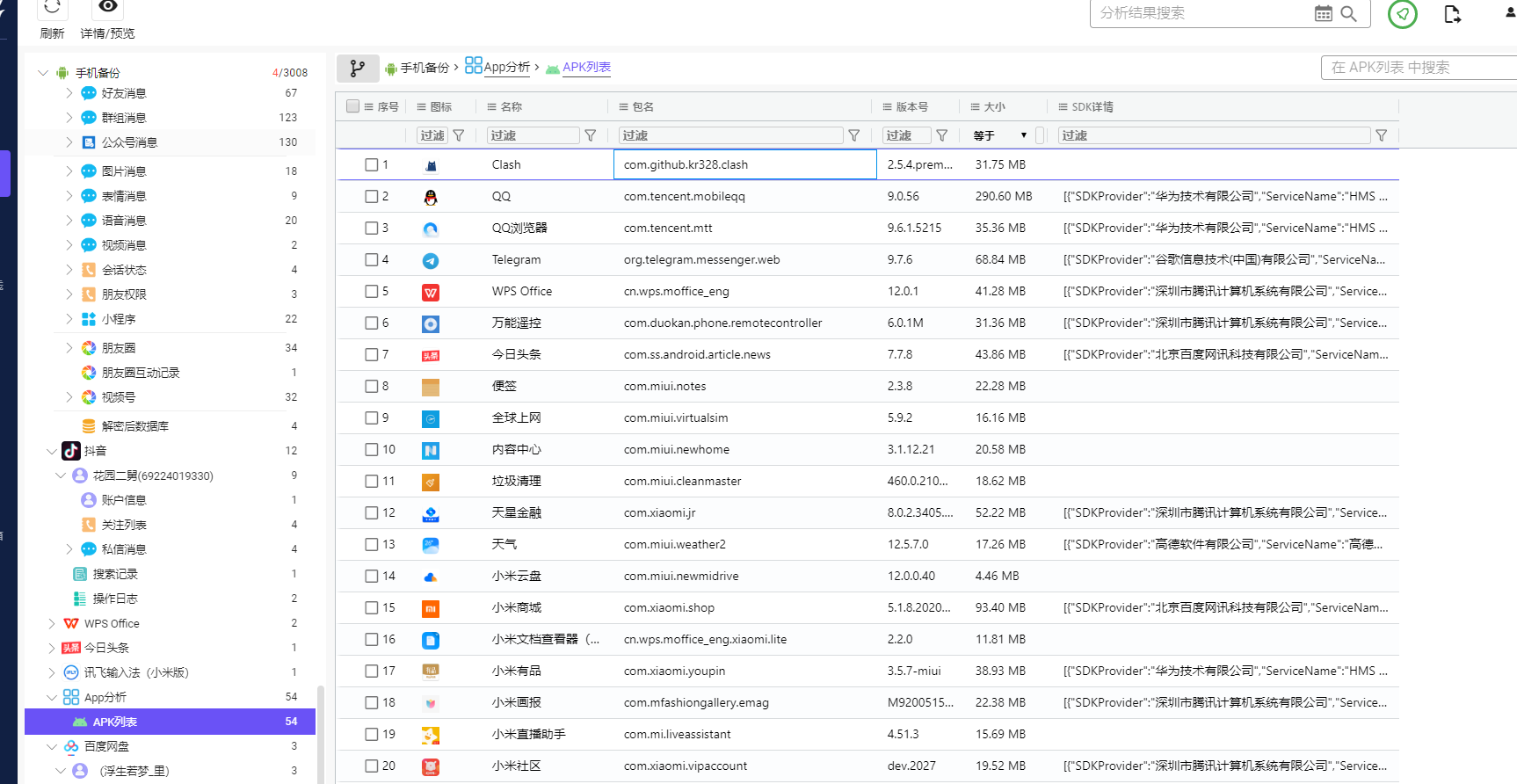Screen dimensions: 1517x784
Task: Select 关注列表 in the sidebar tree
Action: 124,525
